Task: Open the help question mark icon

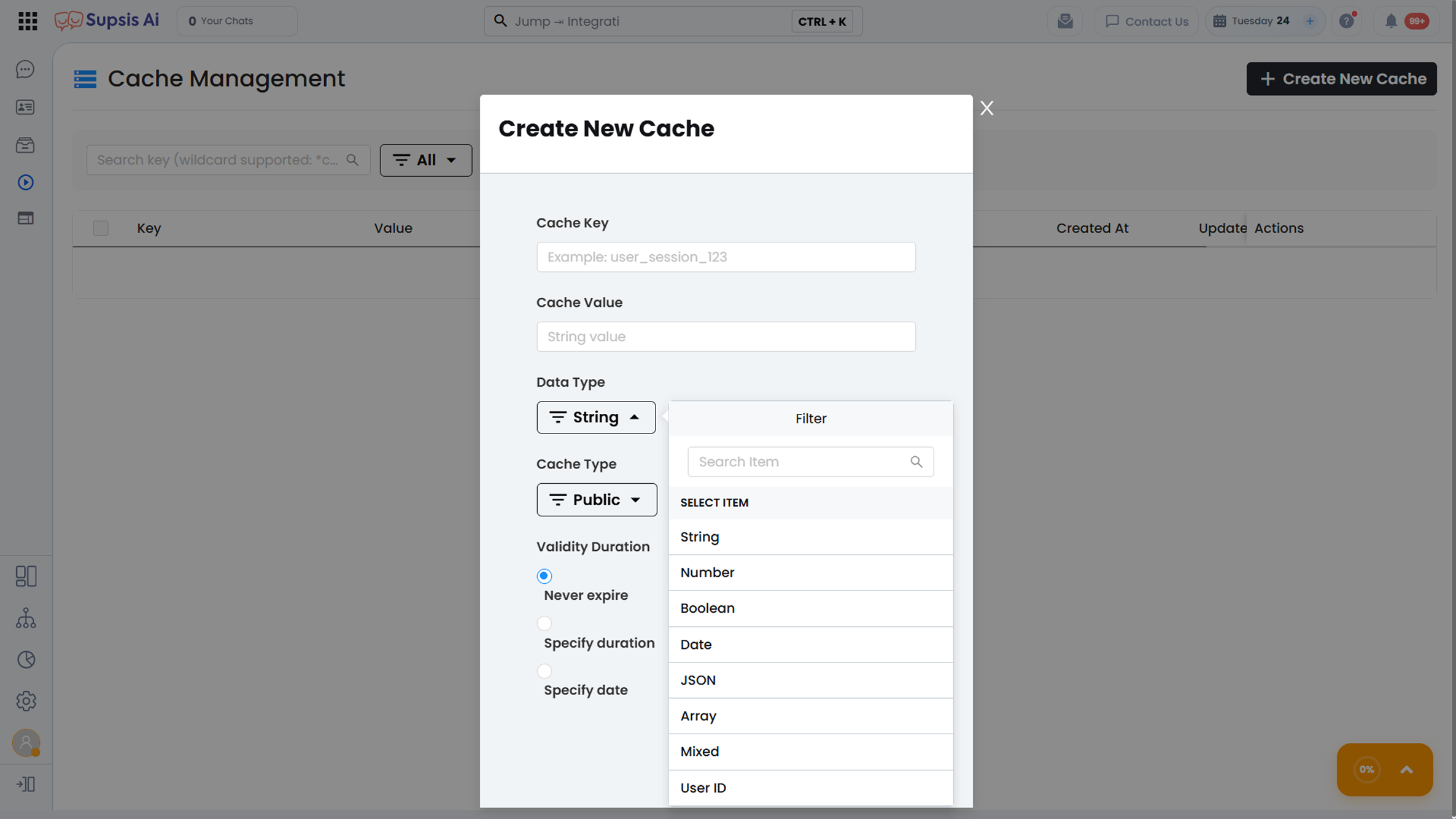Action: [x=1347, y=21]
